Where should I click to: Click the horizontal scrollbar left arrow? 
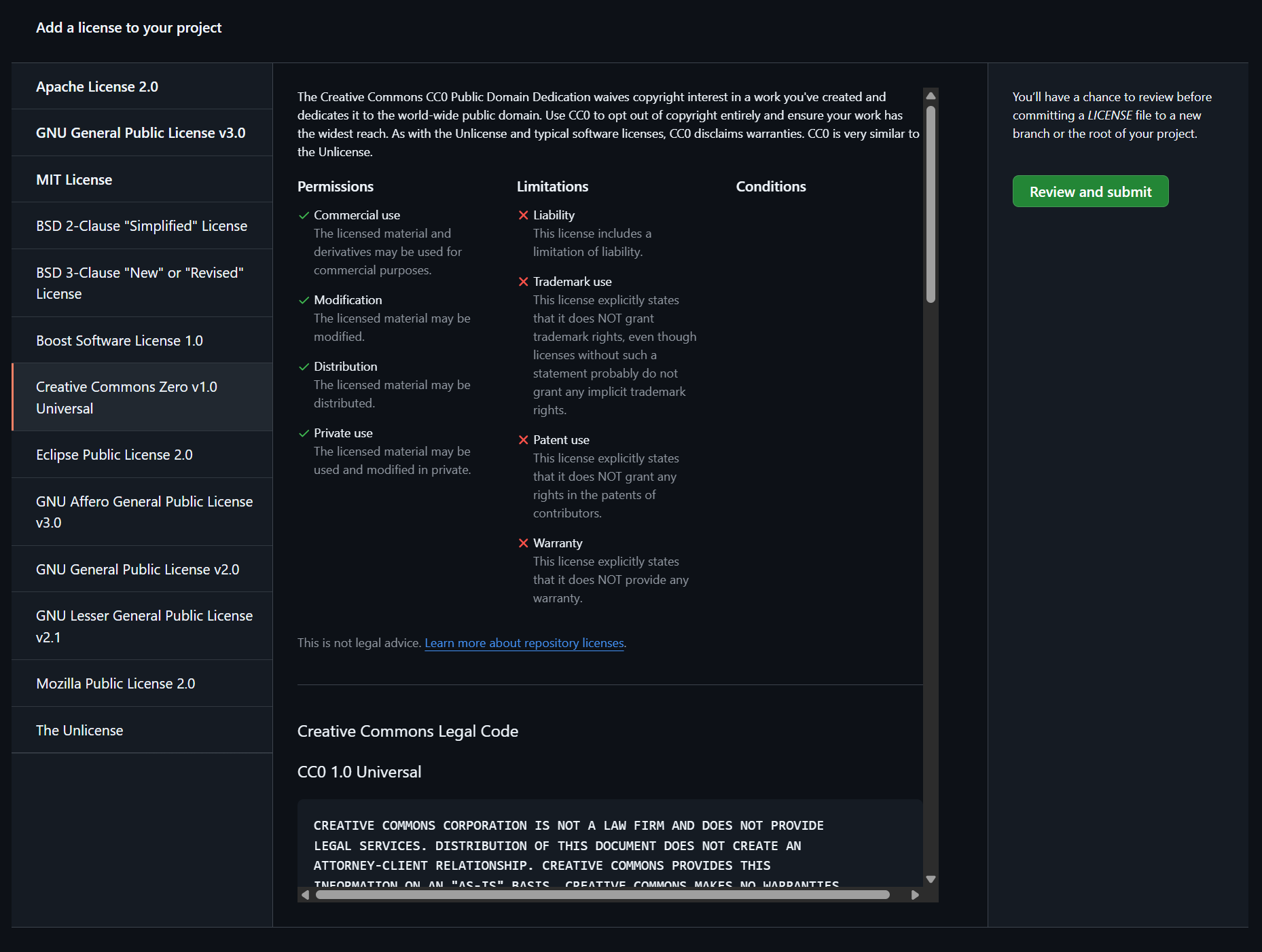click(x=306, y=895)
